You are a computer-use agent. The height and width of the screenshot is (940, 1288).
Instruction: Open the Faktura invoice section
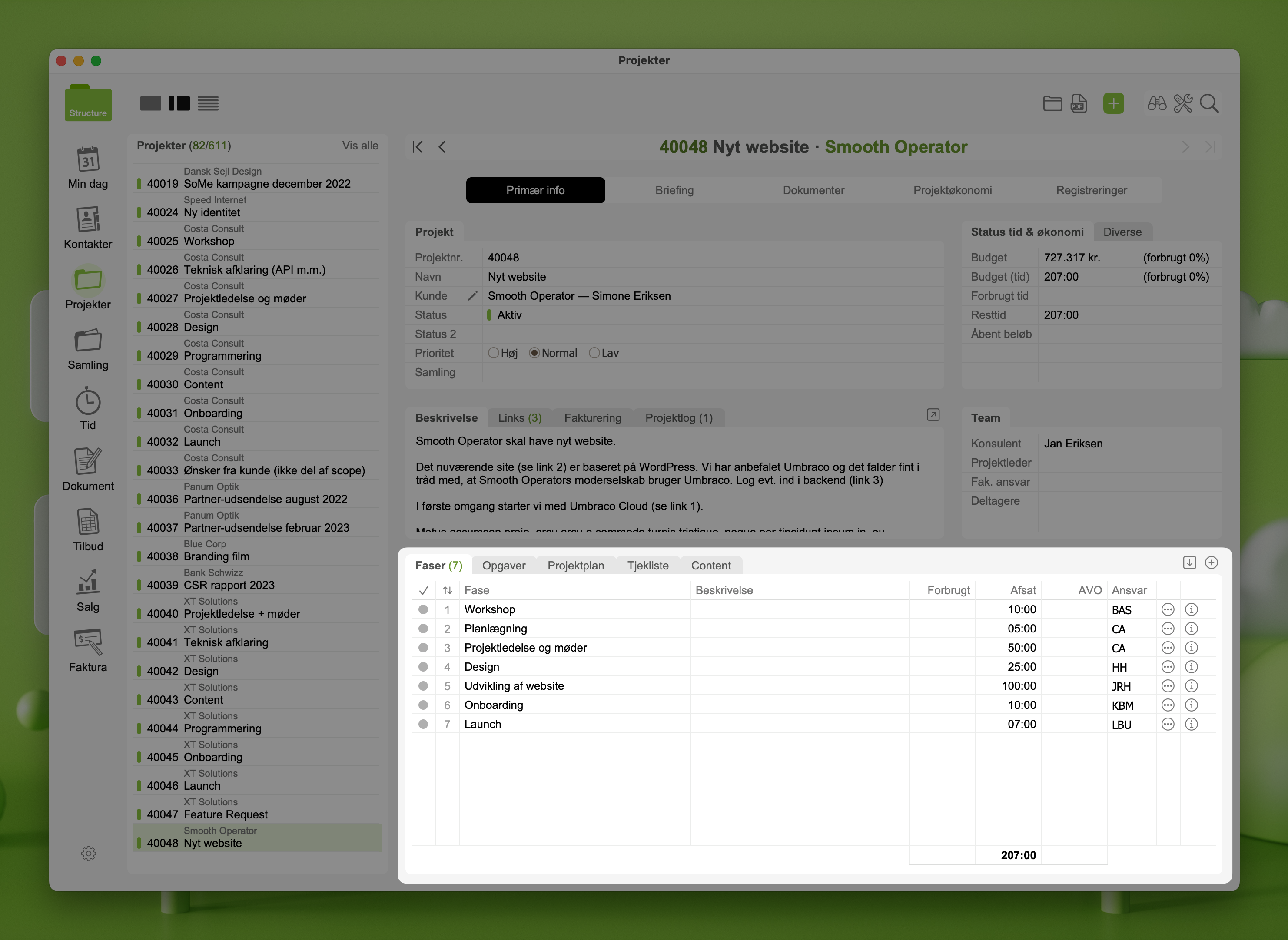(x=88, y=643)
